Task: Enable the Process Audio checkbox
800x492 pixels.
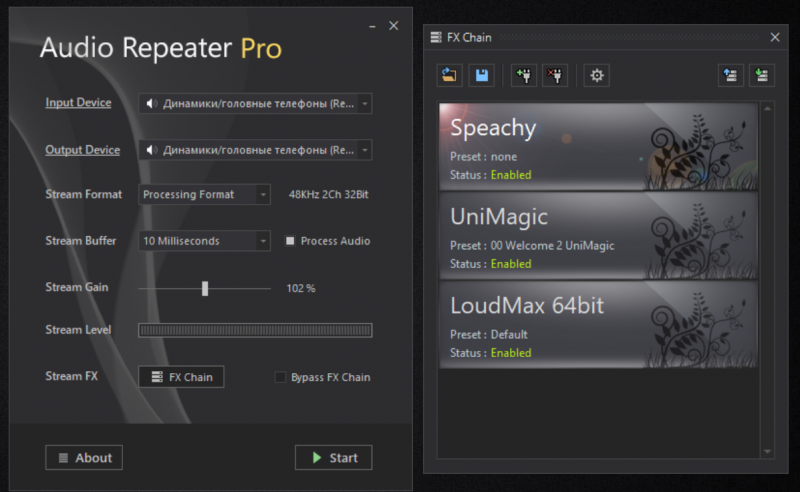Action: pyautogui.click(x=290, y=240)
